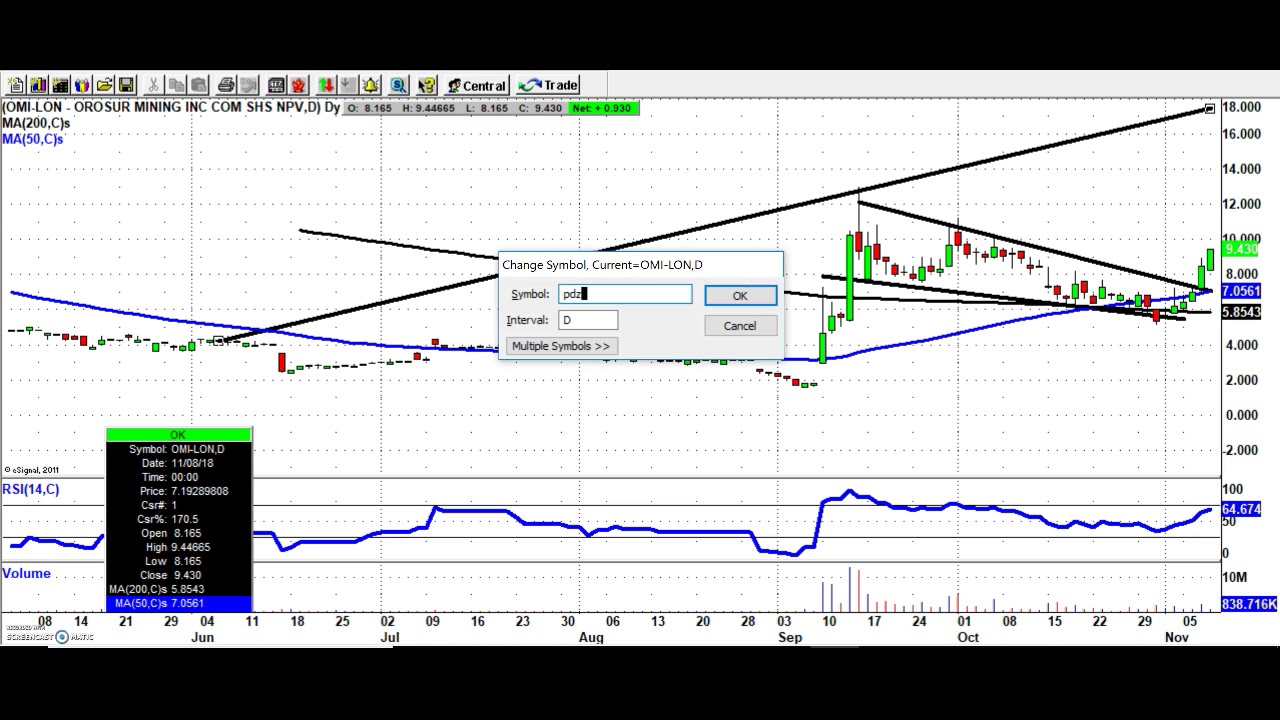Viewport: 1280px width, 720px height.
Task: Open symbol search magnifier icon
Action: click(x=398, y=85)
